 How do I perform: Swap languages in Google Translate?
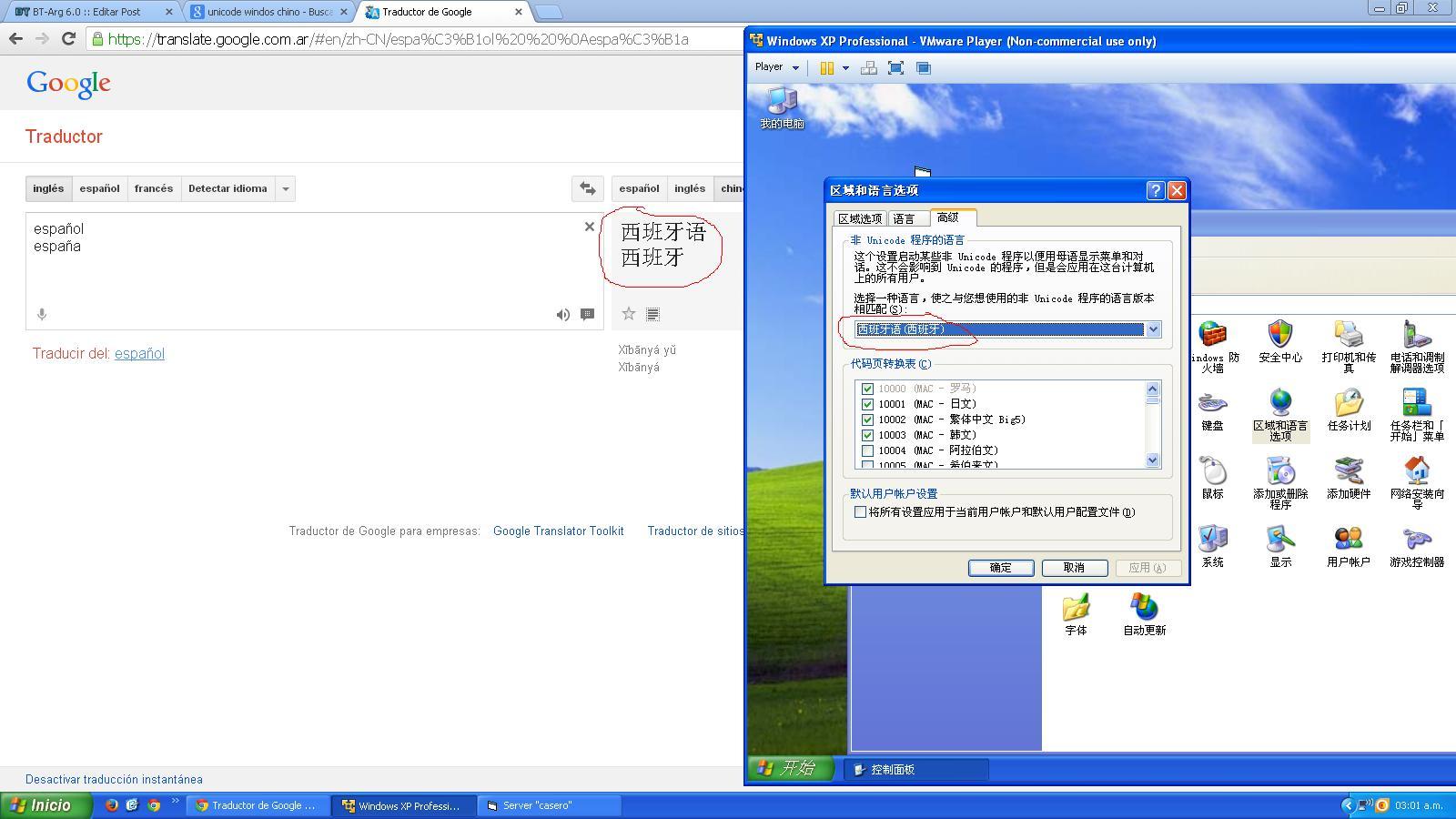587,188
